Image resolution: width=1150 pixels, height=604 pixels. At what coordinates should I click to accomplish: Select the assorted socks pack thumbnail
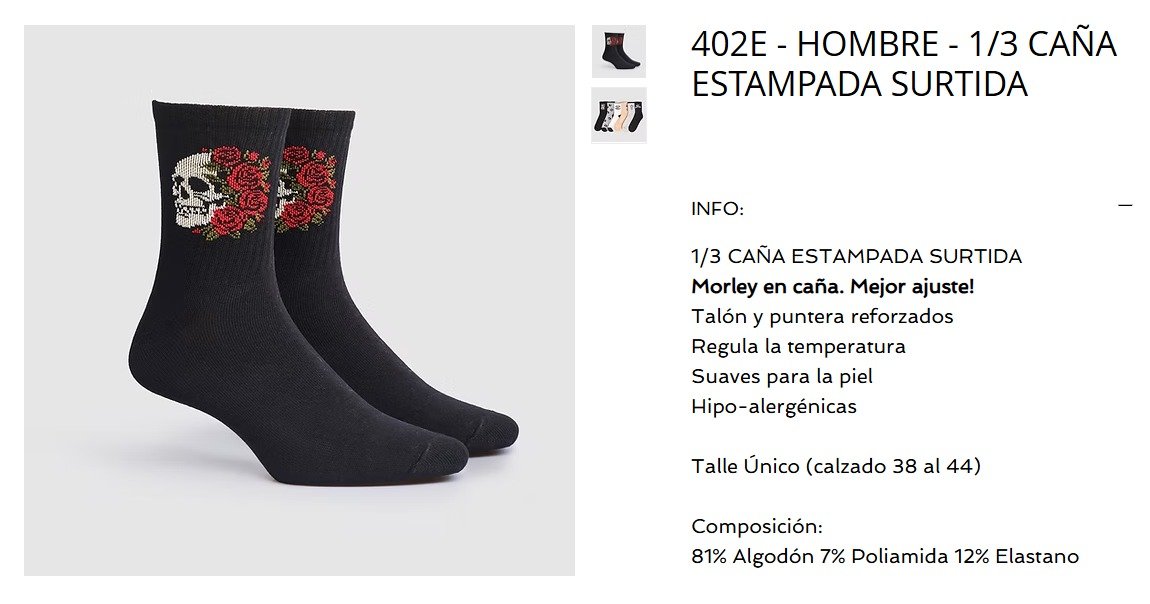(619, 115)
